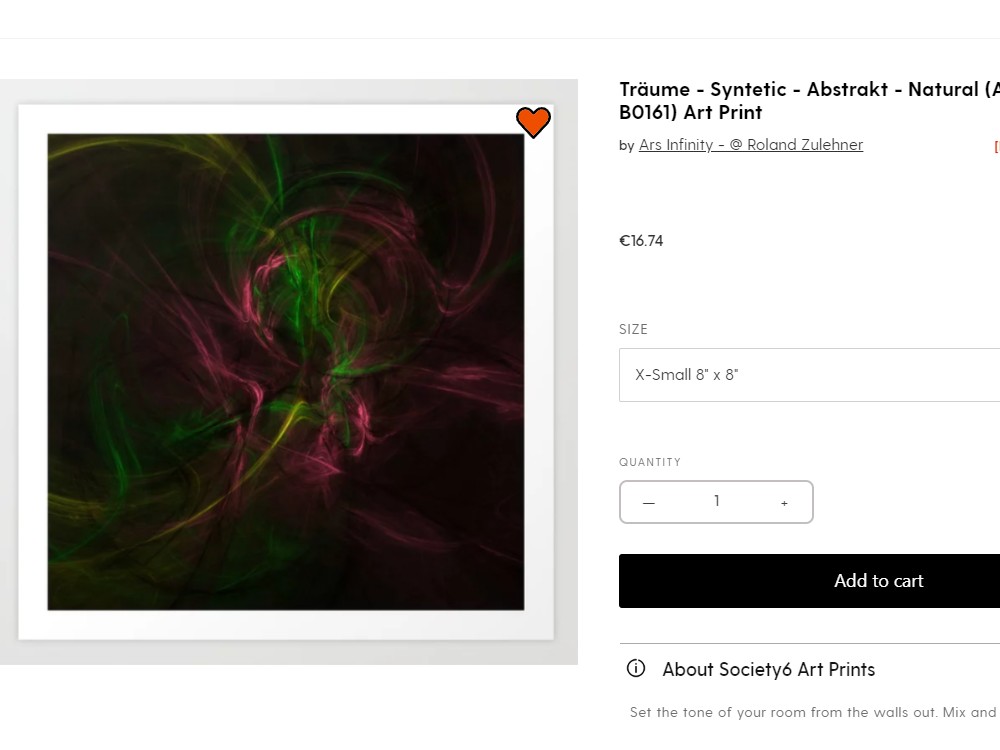Open the Ars Infinity artist link
This screenshot has width=1000, height=750.
tap(750, 145)
